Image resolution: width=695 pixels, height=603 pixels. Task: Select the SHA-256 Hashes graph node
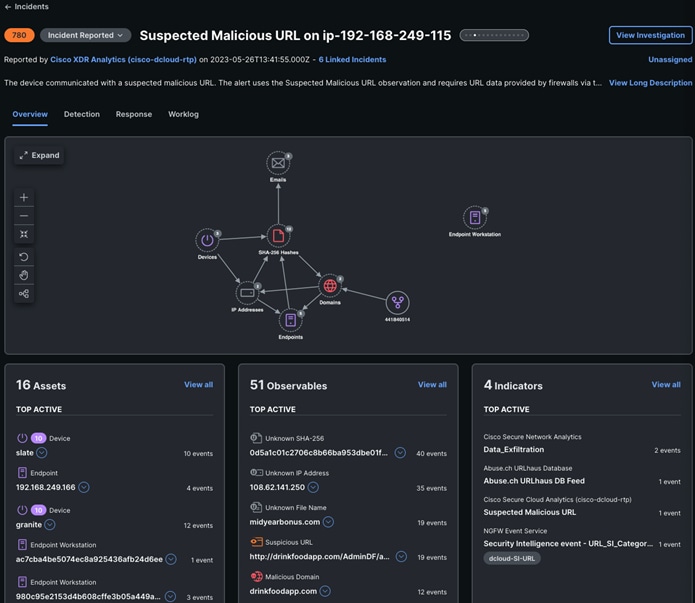point(278,236)
